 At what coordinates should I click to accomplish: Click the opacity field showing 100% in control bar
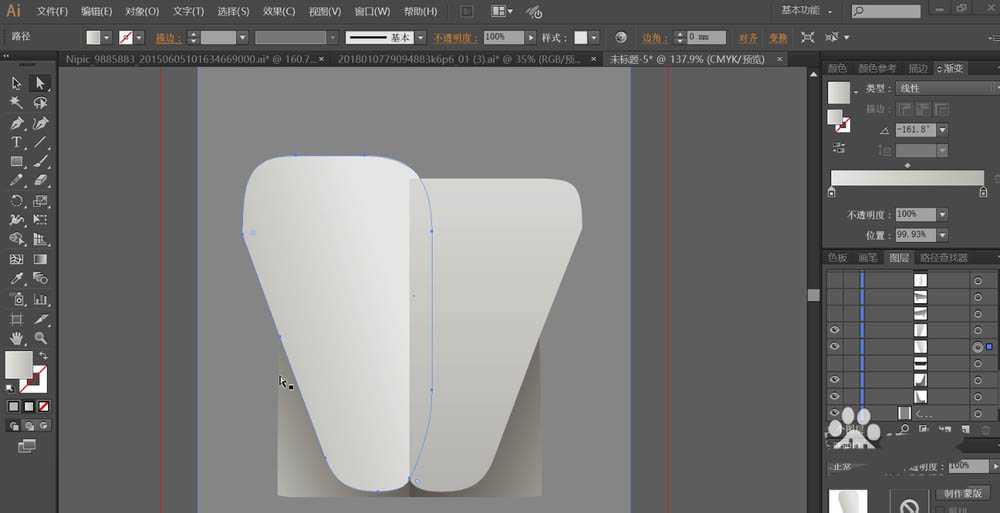[x=503, y=37]
